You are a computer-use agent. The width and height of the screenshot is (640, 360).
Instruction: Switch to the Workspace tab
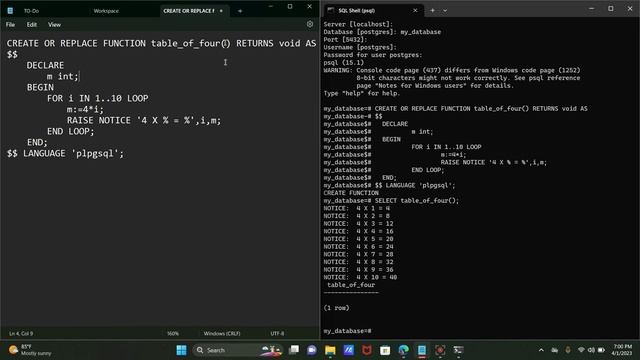(106, 11)
